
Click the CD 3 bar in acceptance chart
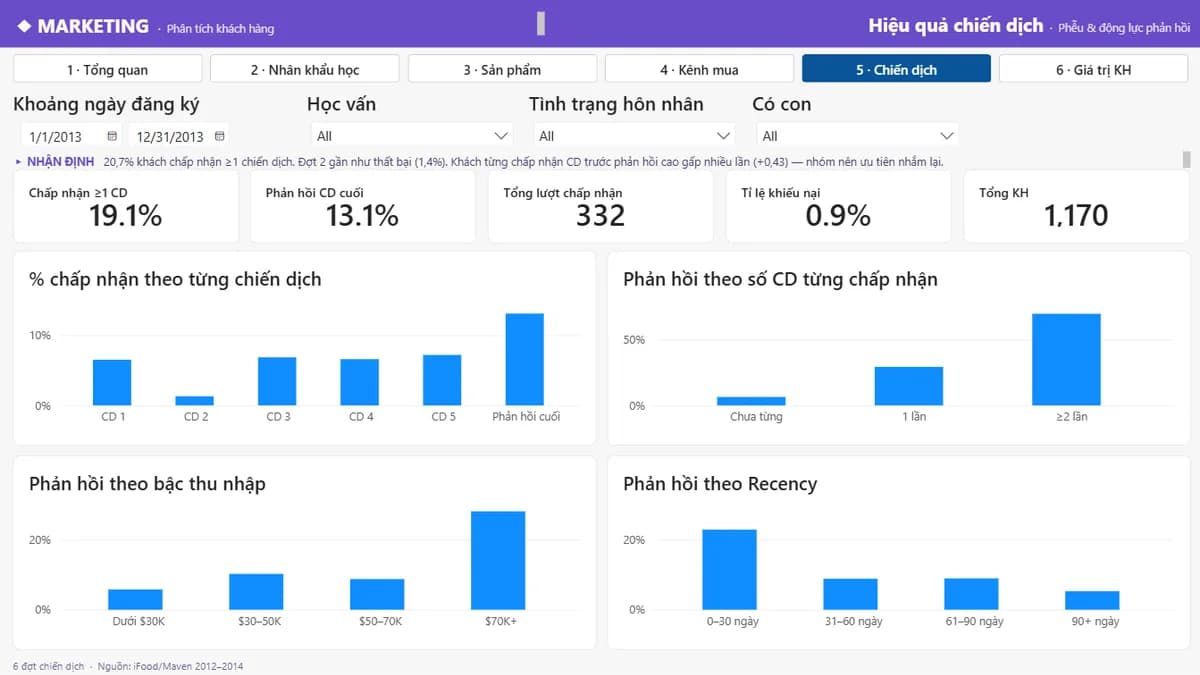[277, 381]
